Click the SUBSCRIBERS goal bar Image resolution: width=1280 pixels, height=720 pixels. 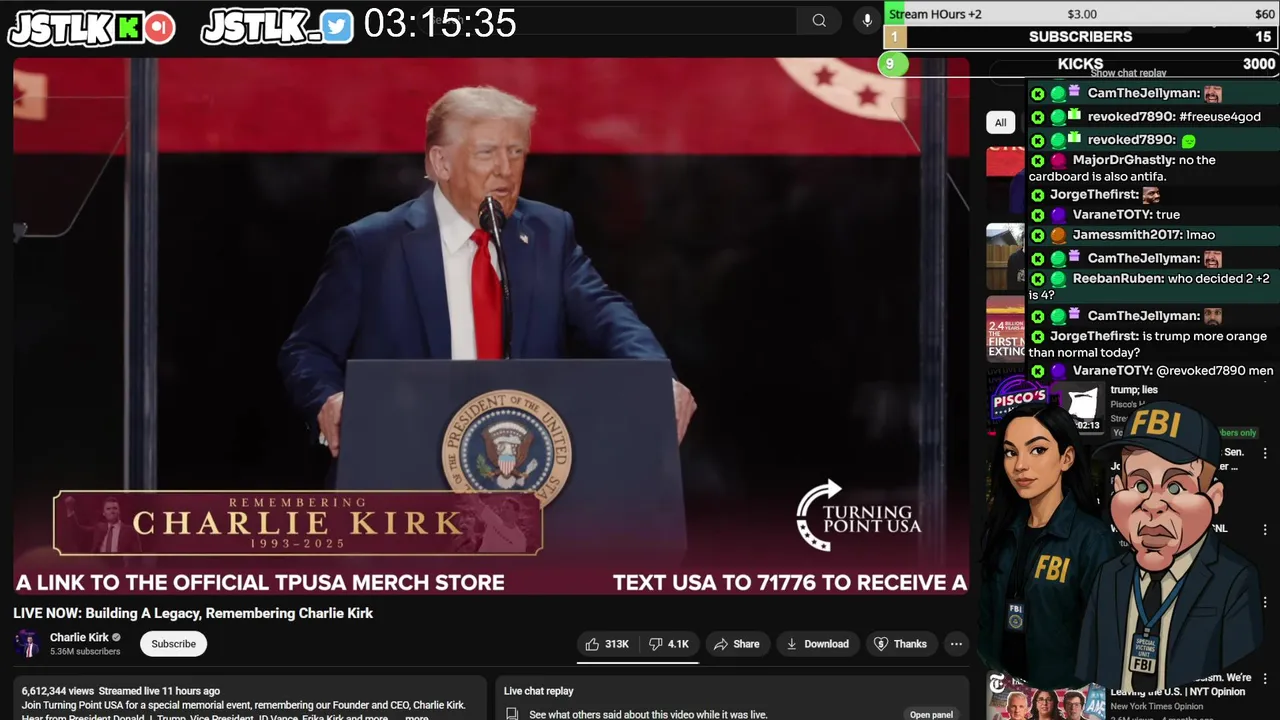click(x=1081, y=37)
